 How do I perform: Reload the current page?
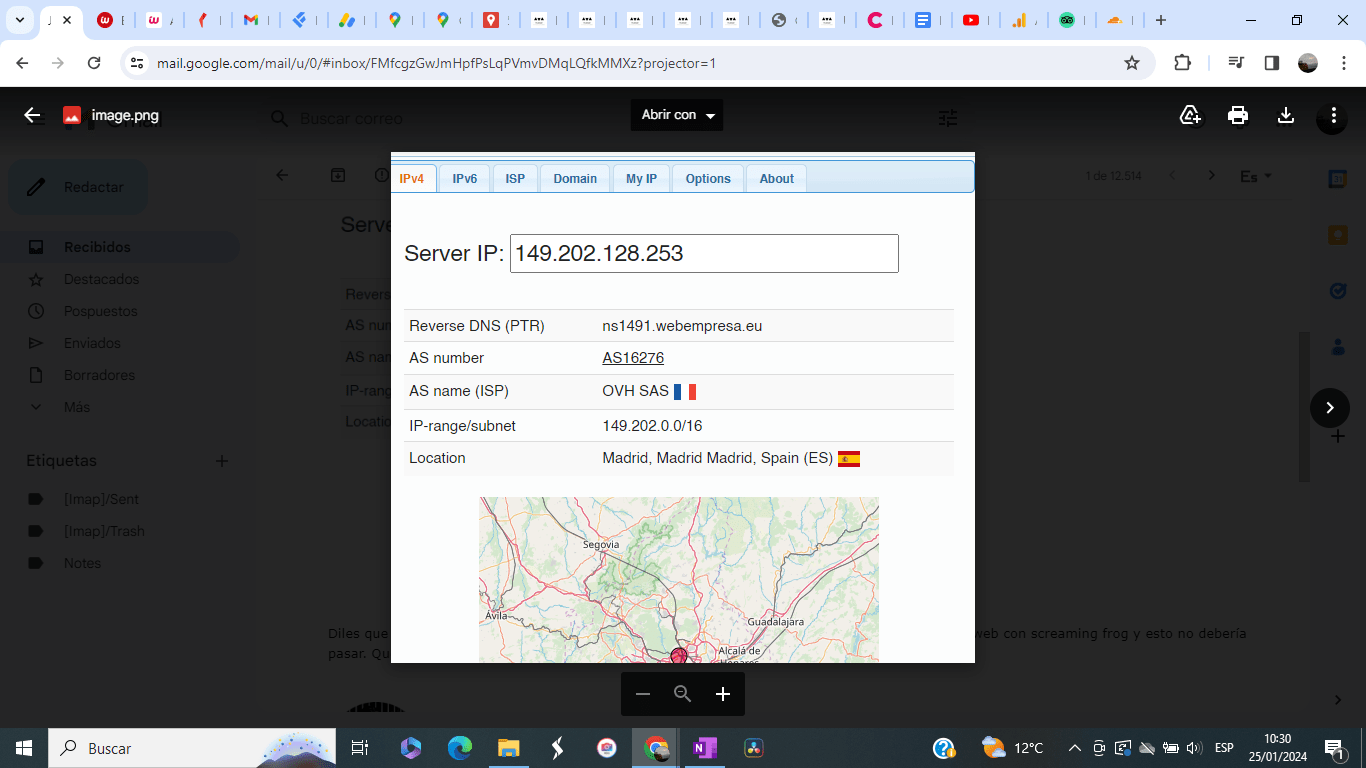tap(94, 63)
